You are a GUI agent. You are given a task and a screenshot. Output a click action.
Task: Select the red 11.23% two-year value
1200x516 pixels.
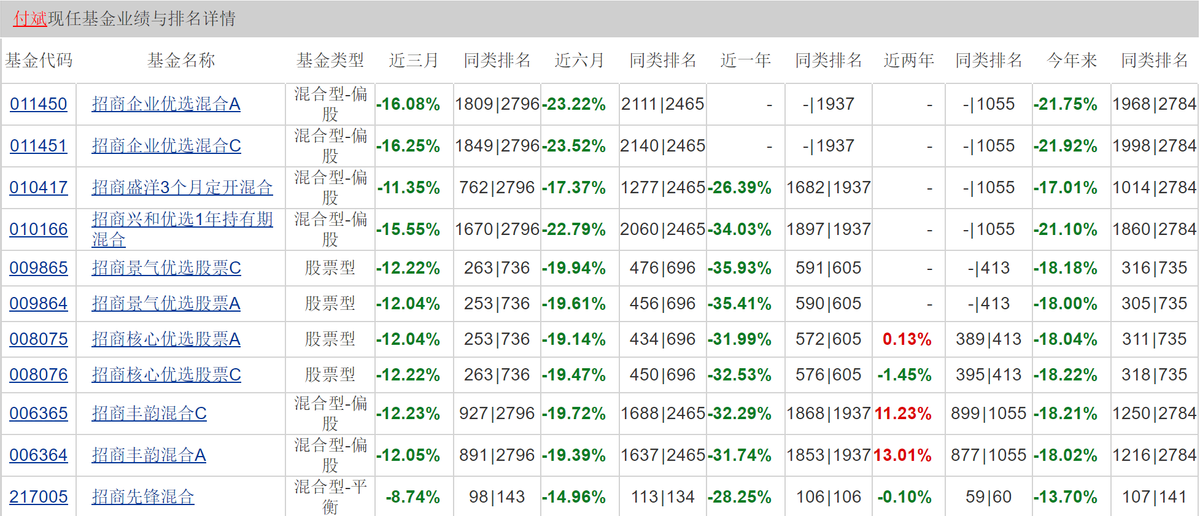click(903, 413)
